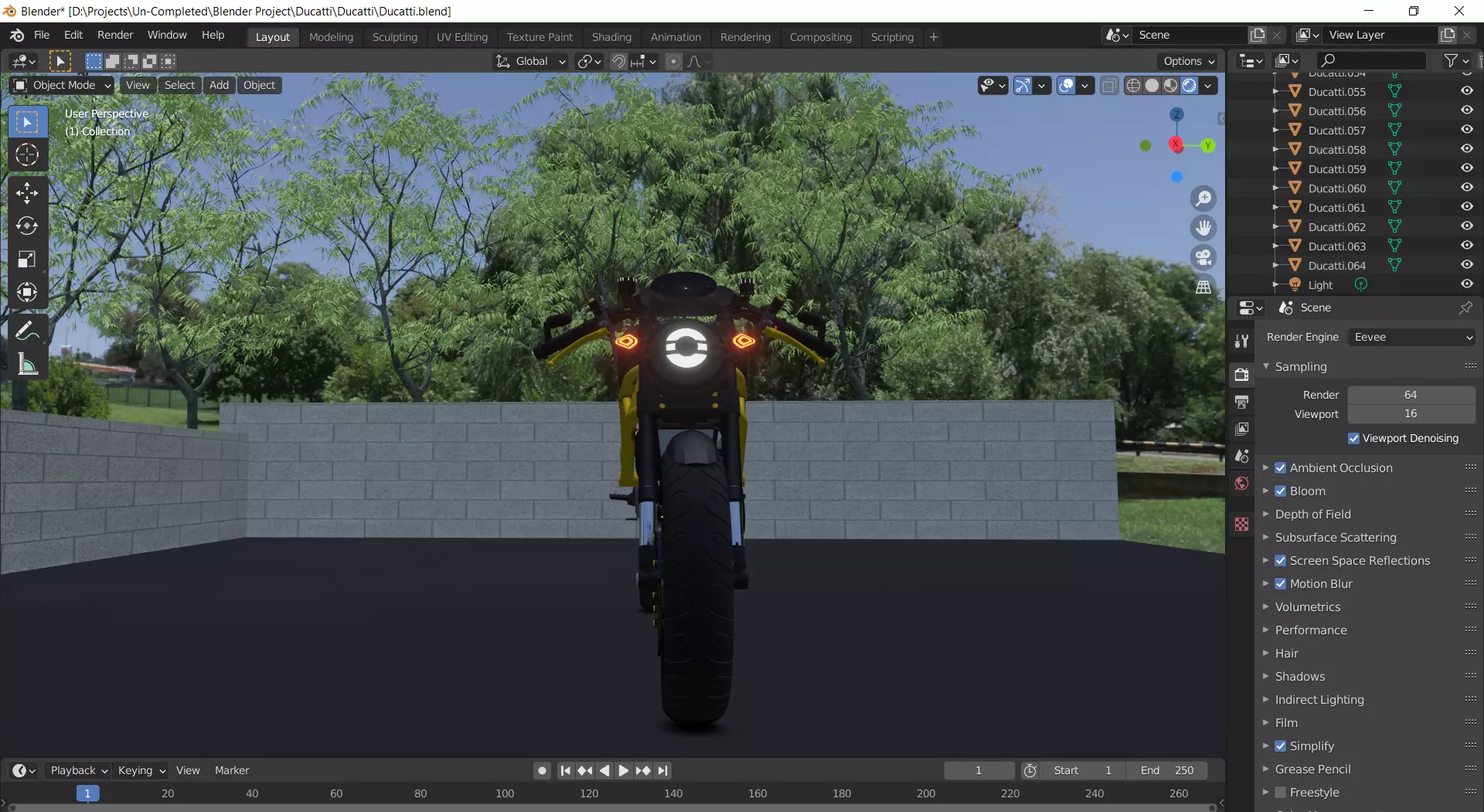
Task: Activate the 3D Cursor tool
Action: (x=27, y=155)
